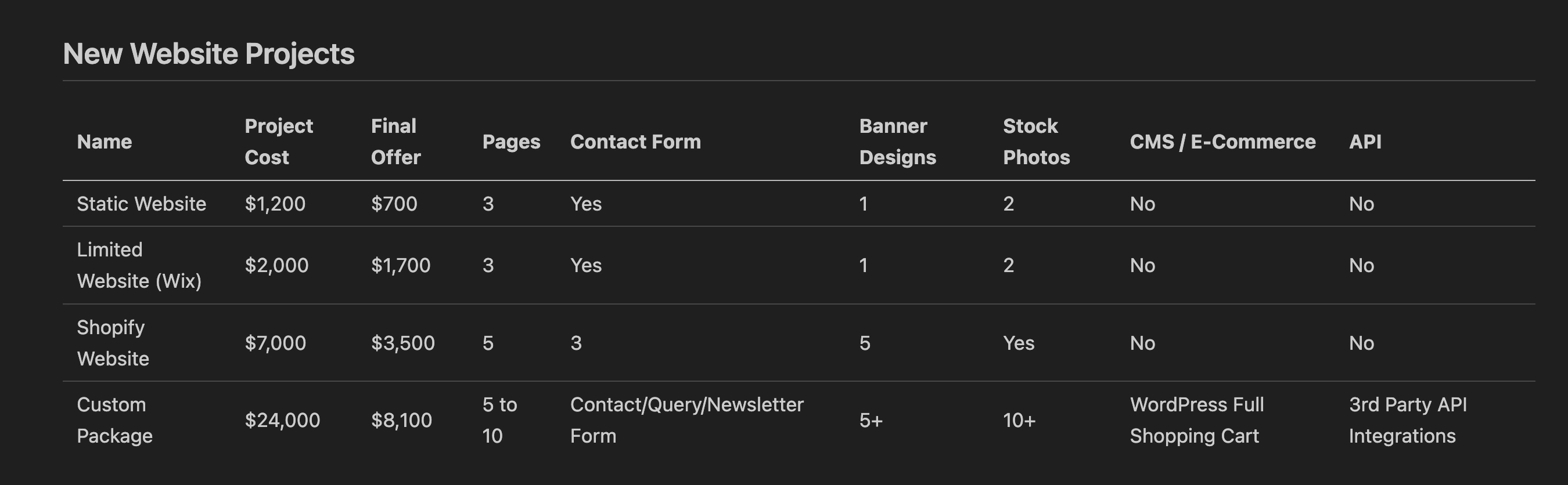Select the Custom Package name cell
This screenshot has height=485, width=1568.
114,420
